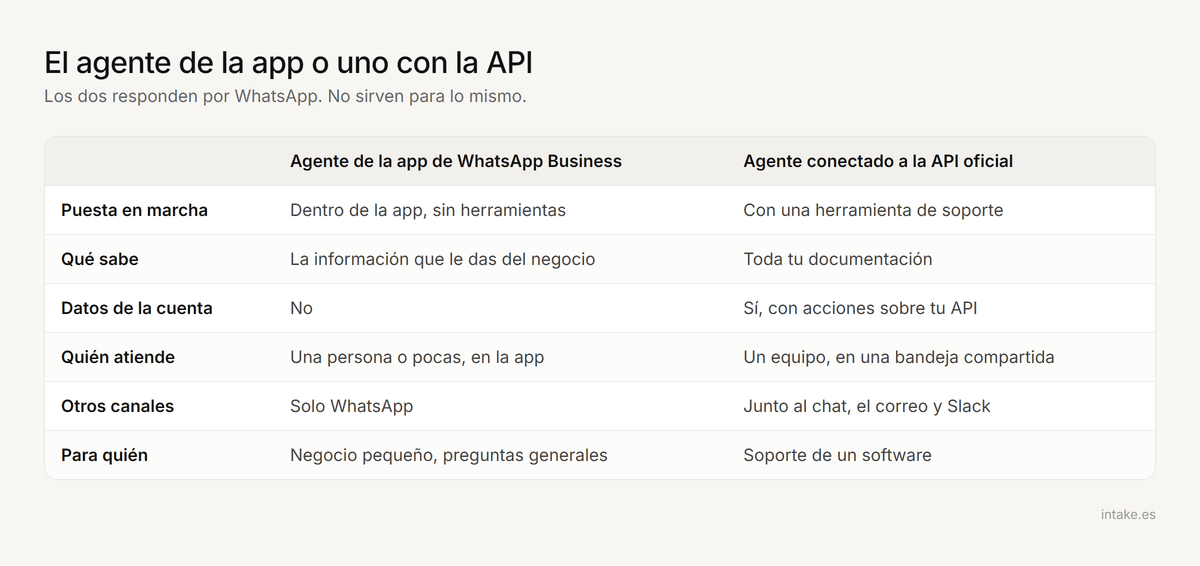
Task: Select column header 'Agente conectado a la API oficial'
Action: tap(878, 161)
